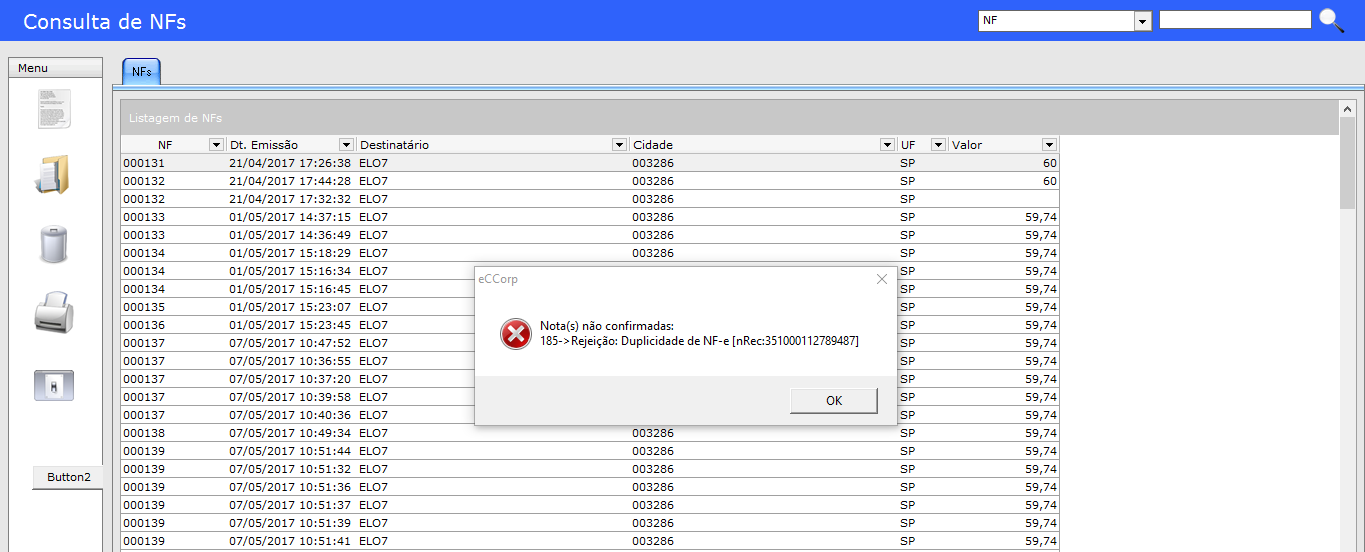Select date cell 07/05/2017 10:47:52

[291, 343]
